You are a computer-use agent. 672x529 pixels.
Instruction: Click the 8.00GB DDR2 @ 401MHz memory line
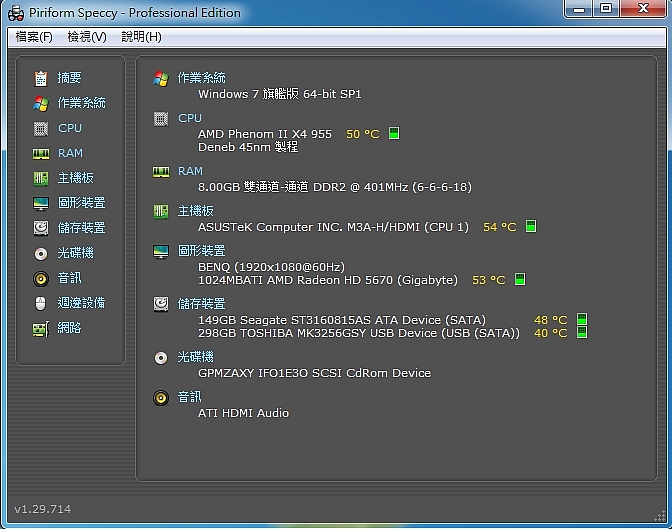(x=335, y=187)
